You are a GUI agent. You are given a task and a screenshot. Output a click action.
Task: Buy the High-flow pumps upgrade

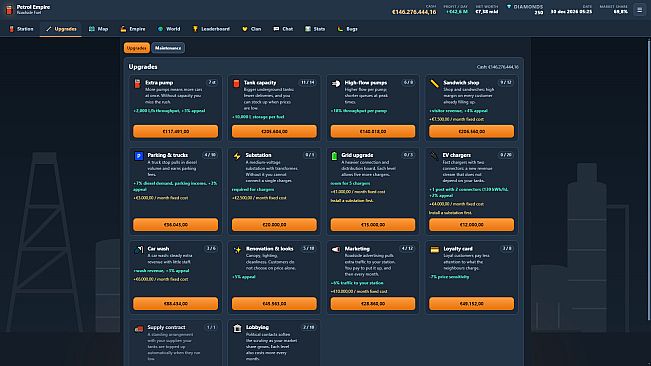point(373,131)
